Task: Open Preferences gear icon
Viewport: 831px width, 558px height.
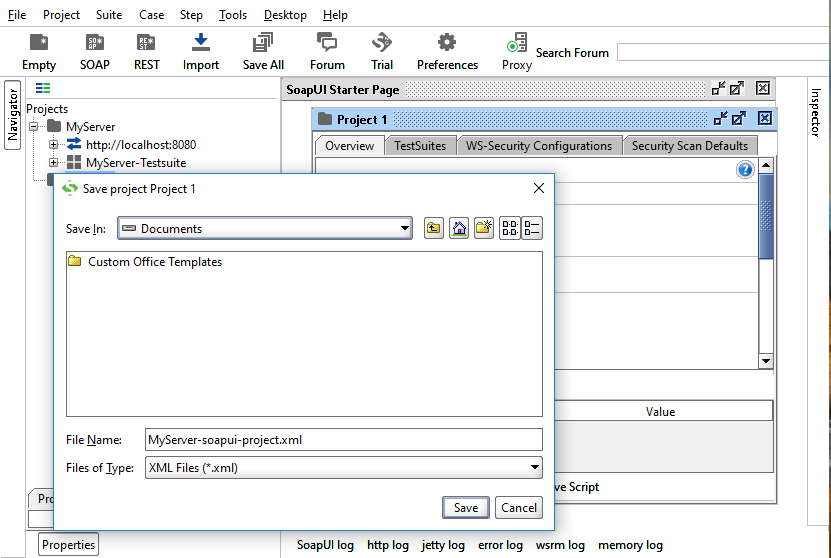Action: coord(447,51)
